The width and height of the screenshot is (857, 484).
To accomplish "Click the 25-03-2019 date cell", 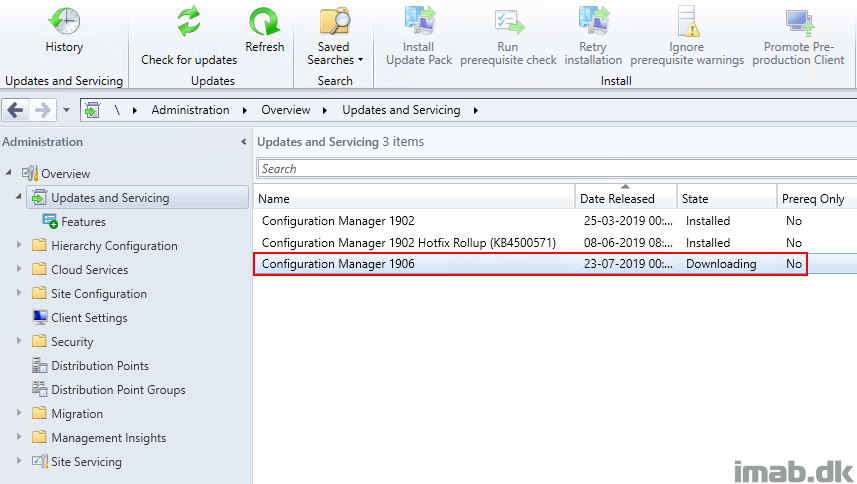I will tap(627, 221).
